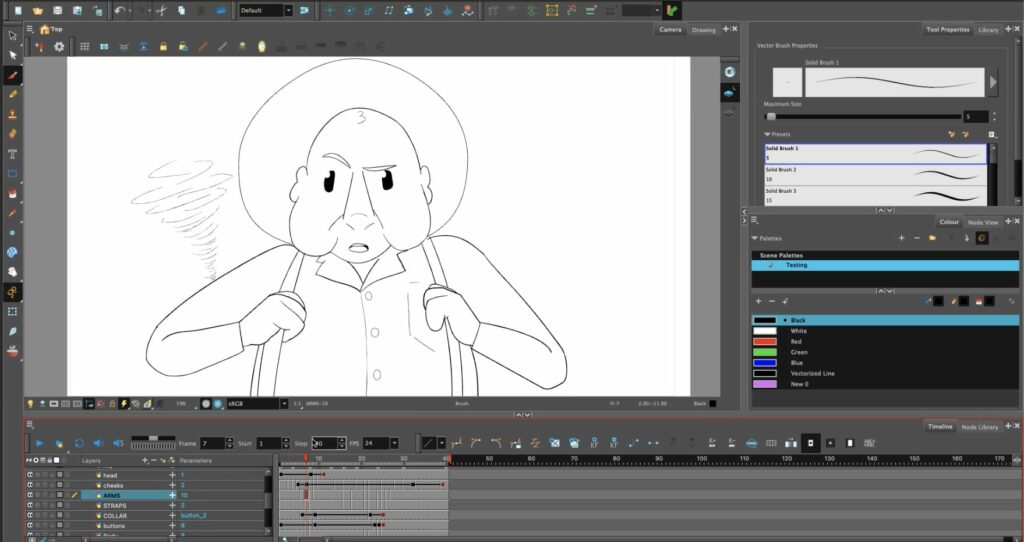Click the first KF keyframe icon in Timeline toolbar
The width and height of the screenshot is (1024, 542).
click(x=594, y=443)
